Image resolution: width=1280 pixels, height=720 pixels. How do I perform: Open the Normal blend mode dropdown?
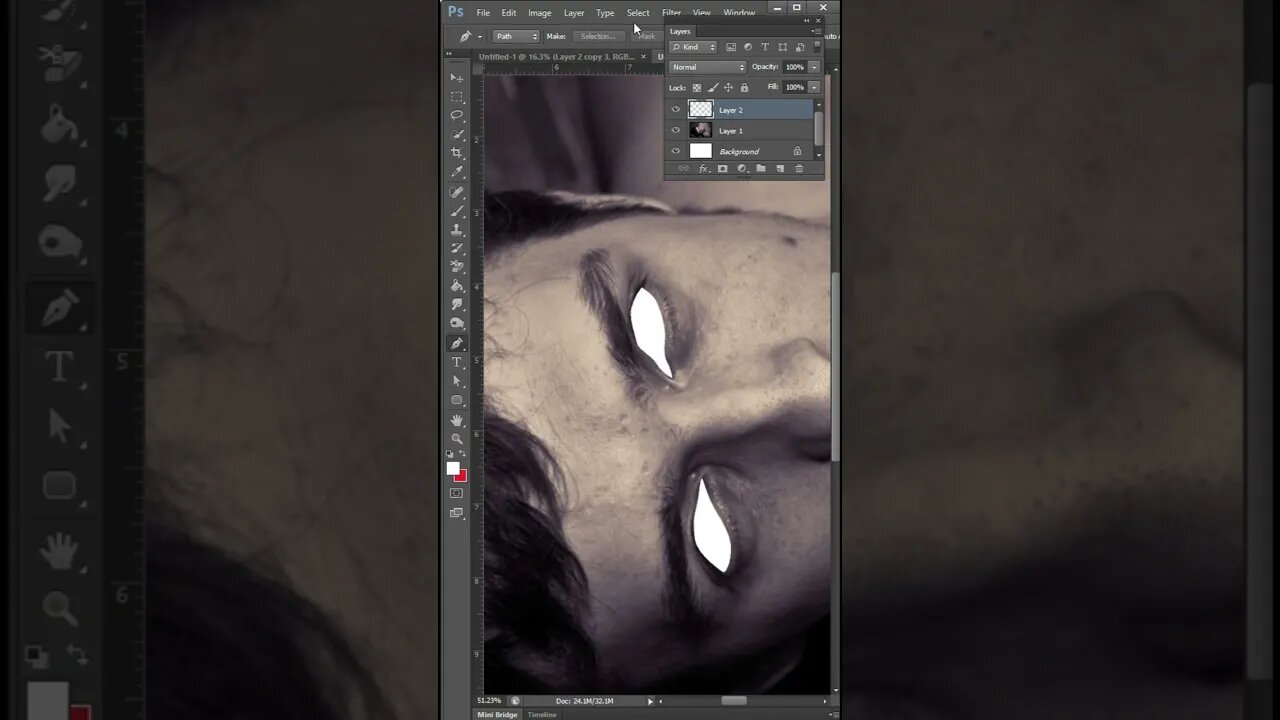pos(708,67)
